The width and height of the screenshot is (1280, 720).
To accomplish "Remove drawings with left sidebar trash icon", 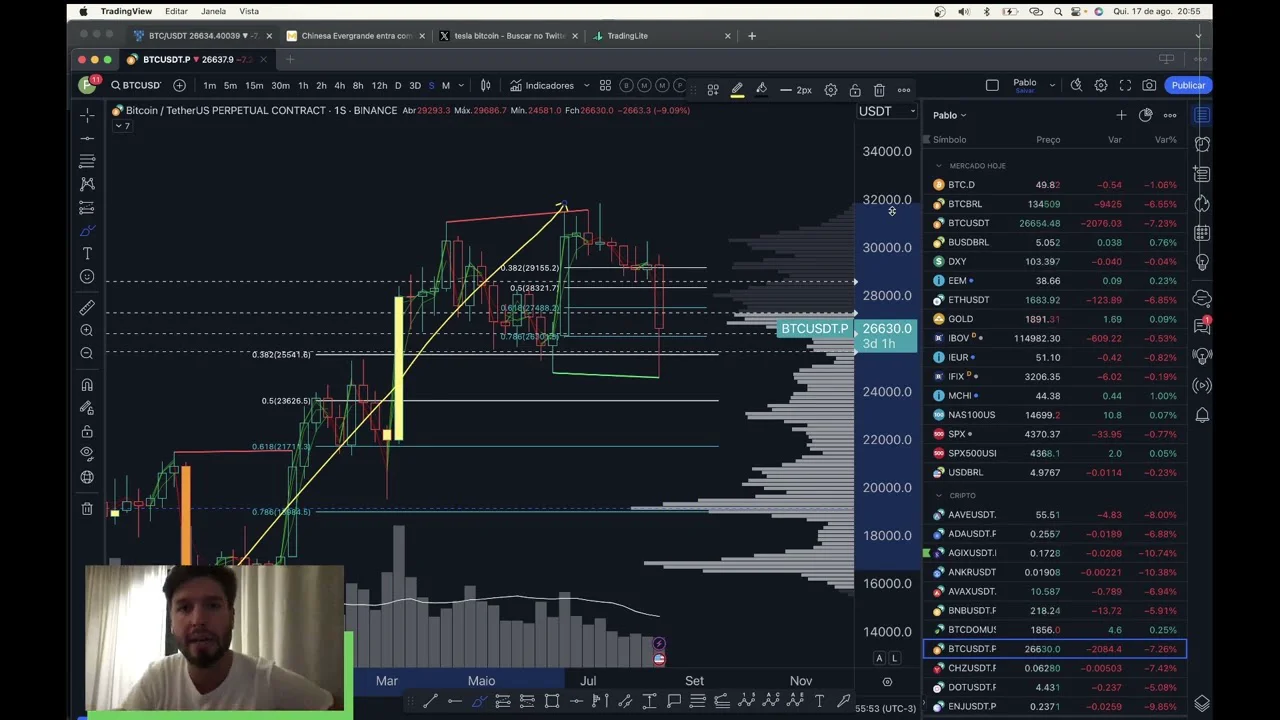I will tap(87, 509).
